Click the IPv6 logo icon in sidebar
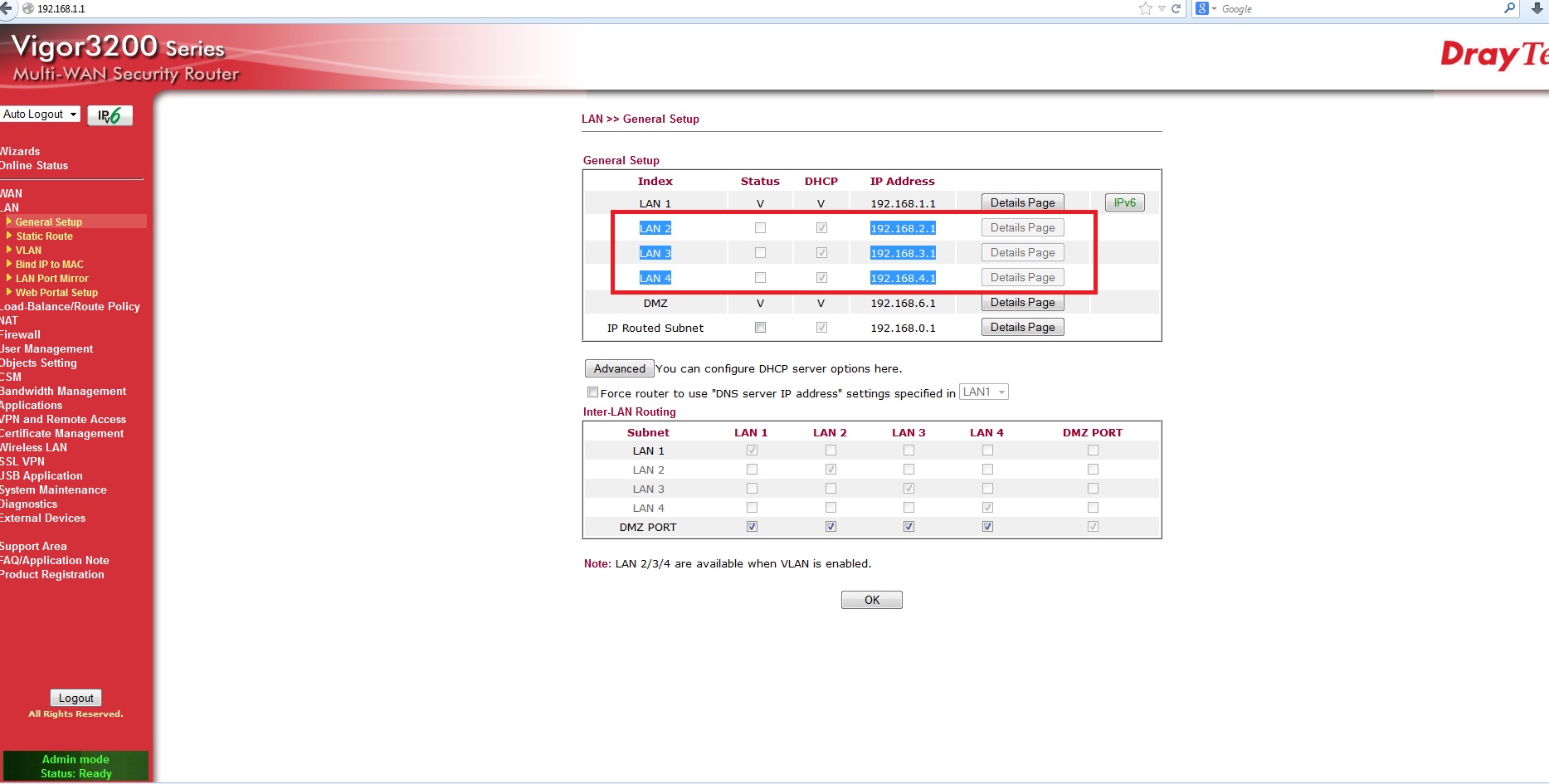 (x=110, y=115)
